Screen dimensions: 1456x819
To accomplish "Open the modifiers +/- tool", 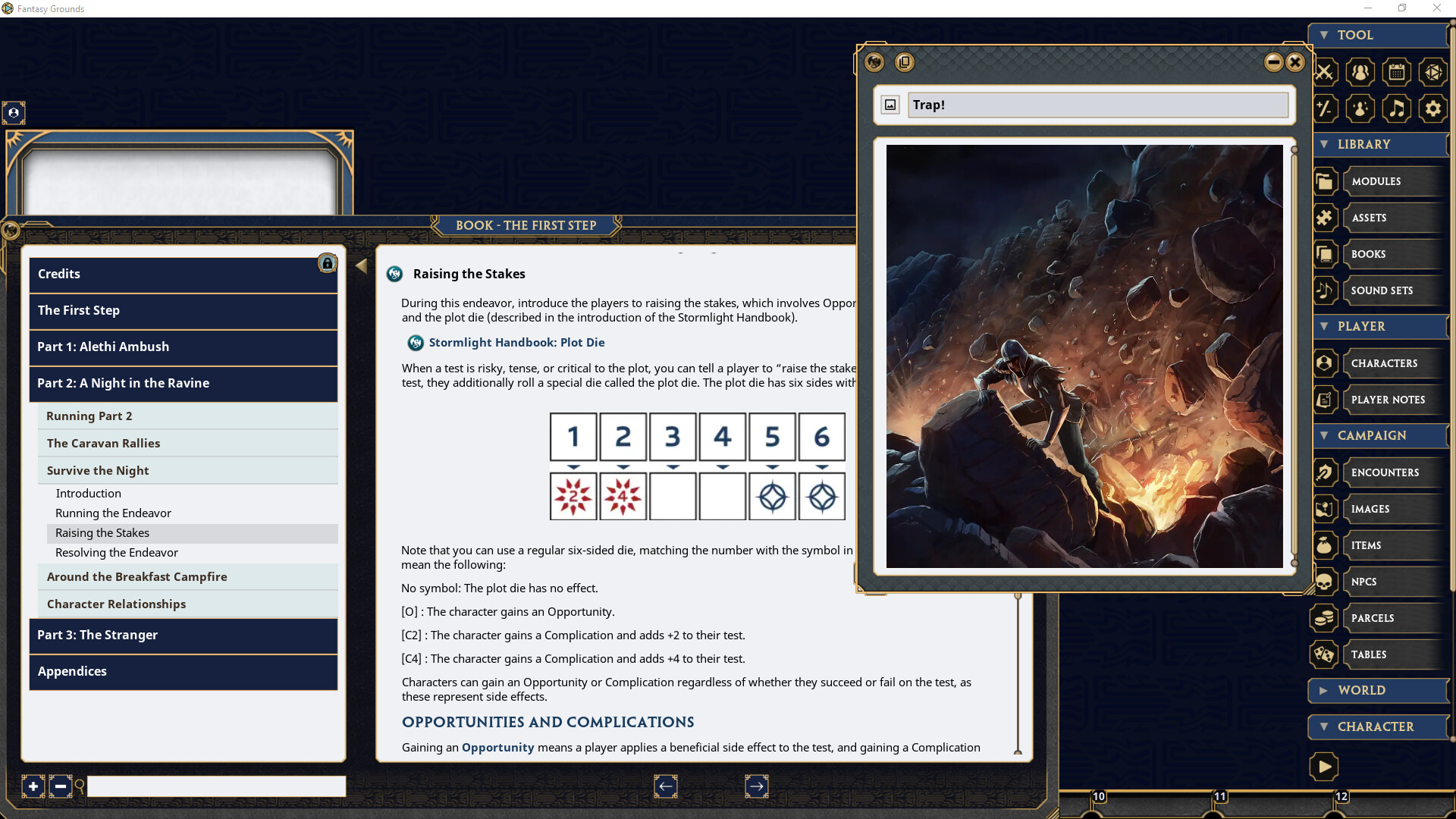I will (1325, 108).
